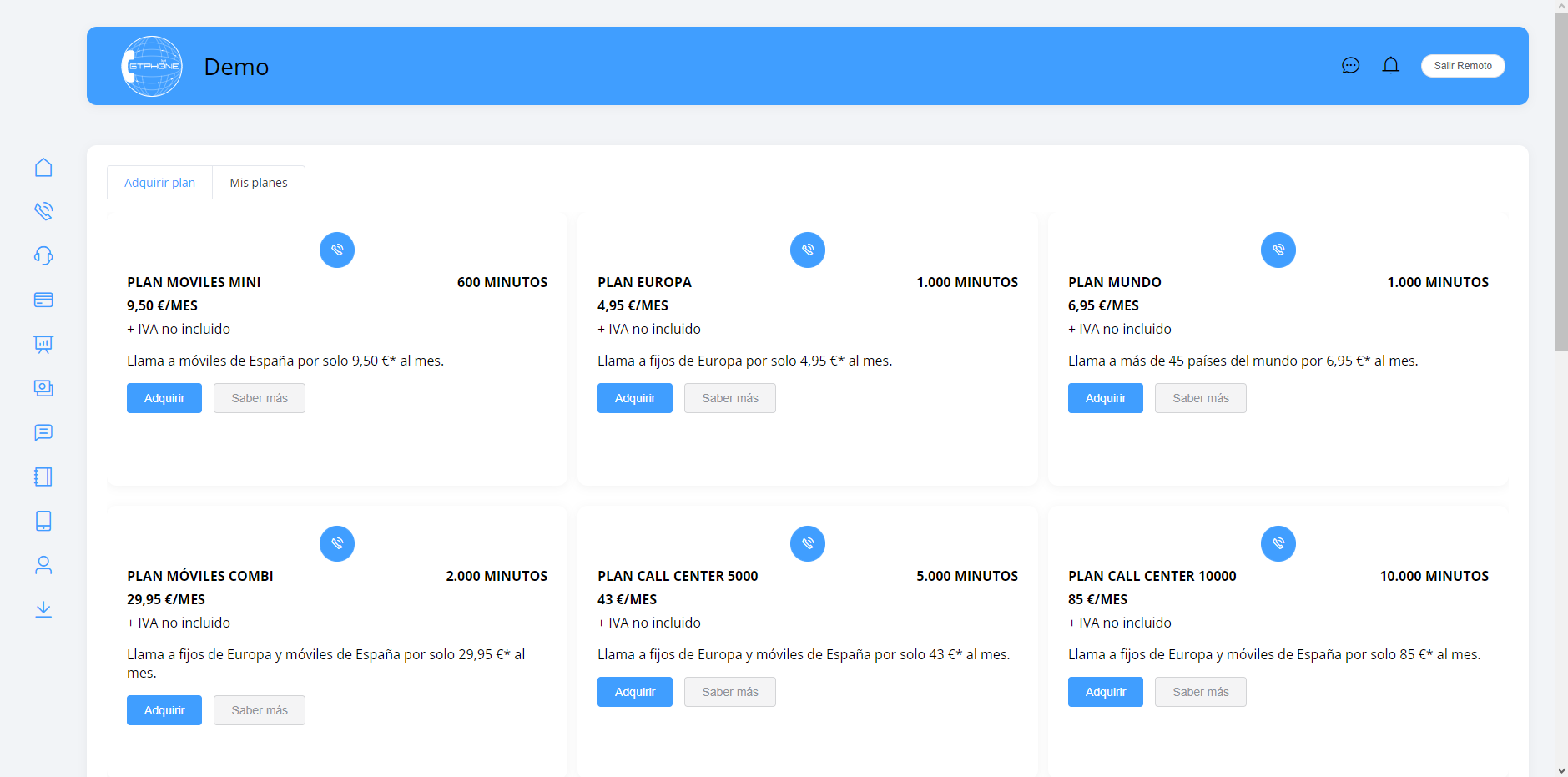Click Adquirir for Plan Moviles Mini
This screenshot has width=1568, height=777.
point(164,398)
